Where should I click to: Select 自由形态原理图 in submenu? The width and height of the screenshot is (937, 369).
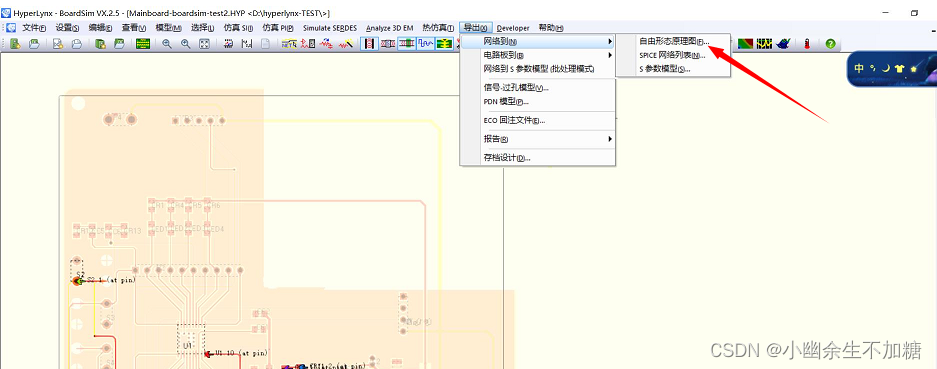point(673,41)
